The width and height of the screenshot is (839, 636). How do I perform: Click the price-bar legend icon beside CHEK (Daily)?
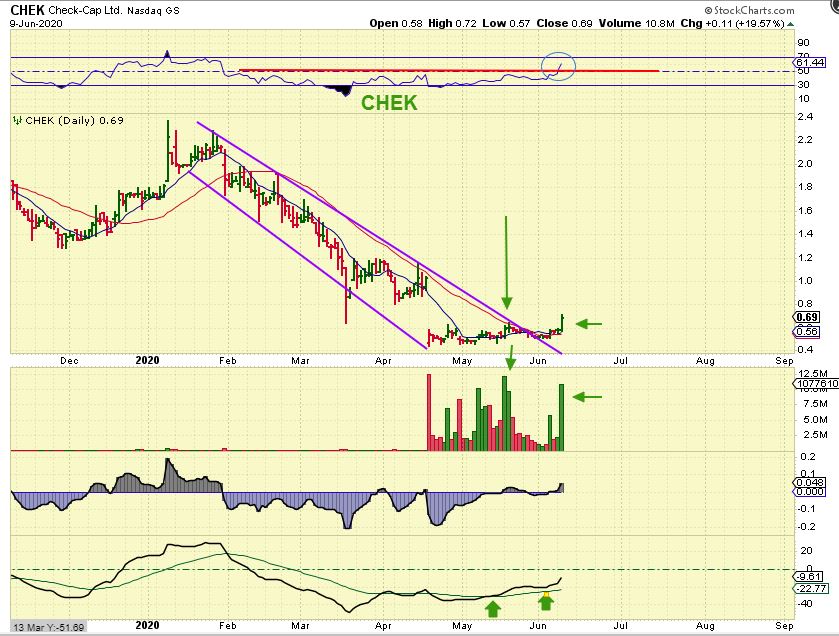click(x=17, y=120)
